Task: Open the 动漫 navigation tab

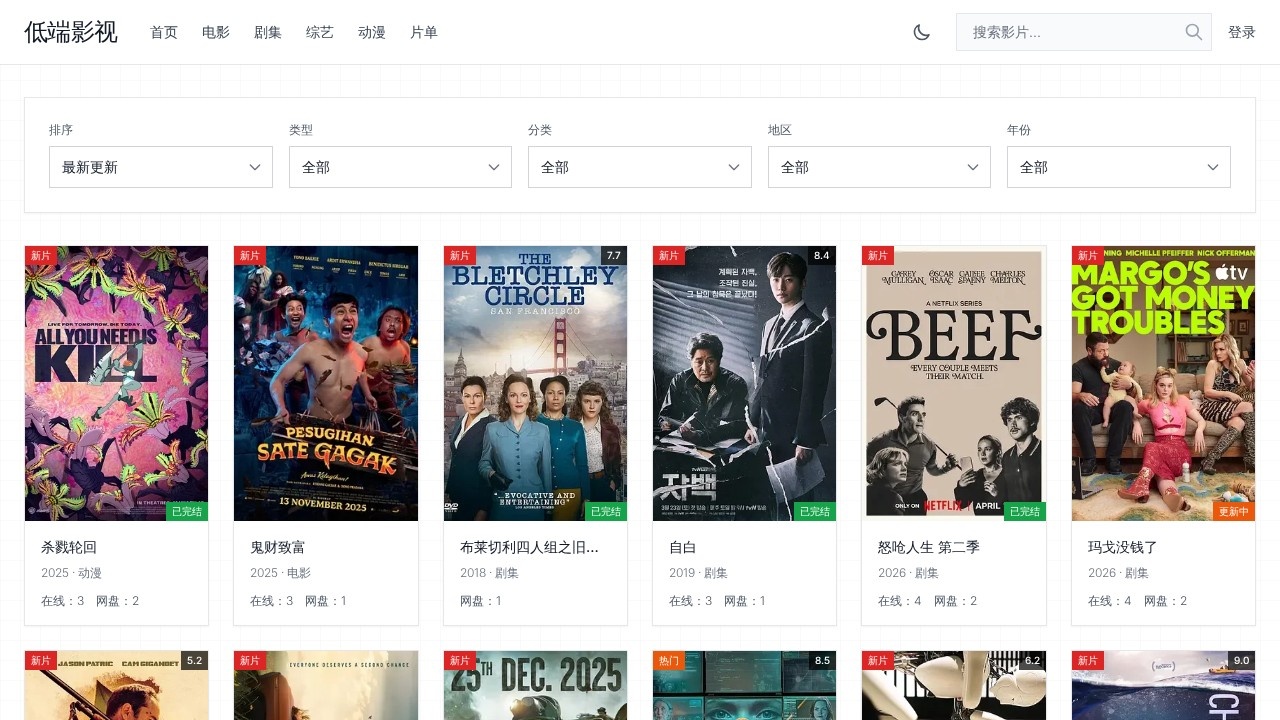Action: coord(372,32)
